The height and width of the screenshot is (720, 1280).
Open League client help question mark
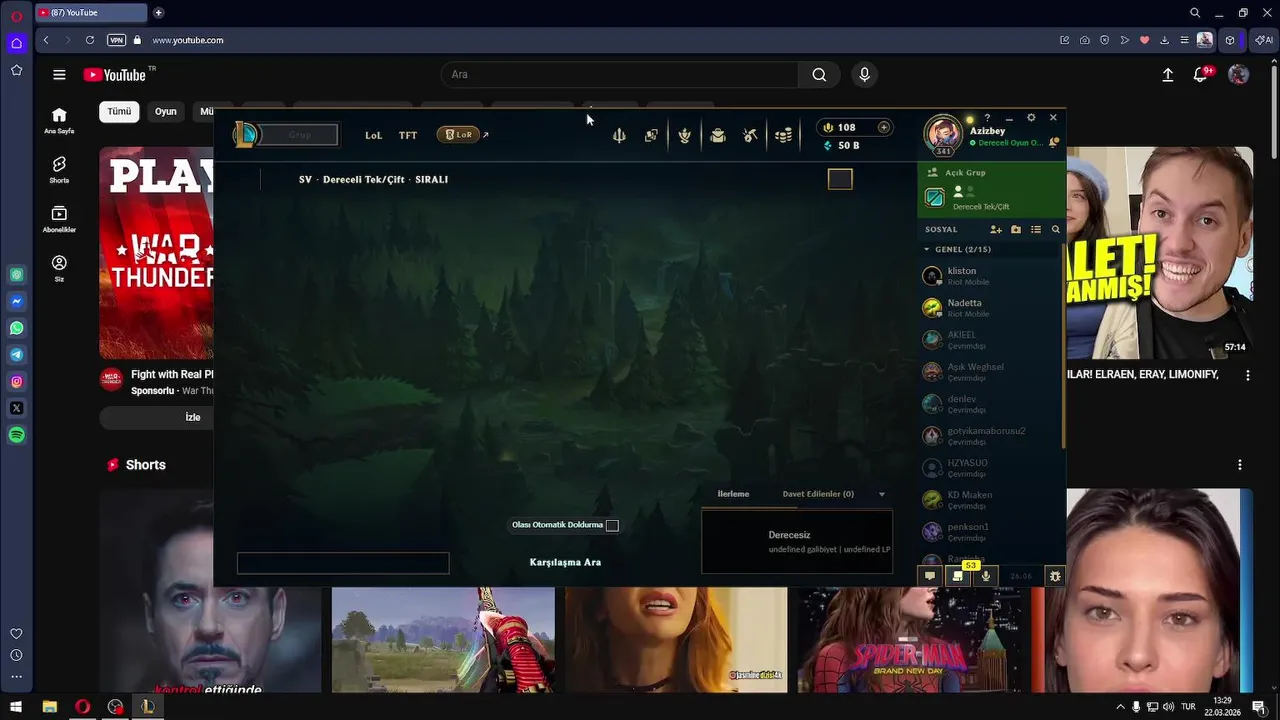[987, 118]
